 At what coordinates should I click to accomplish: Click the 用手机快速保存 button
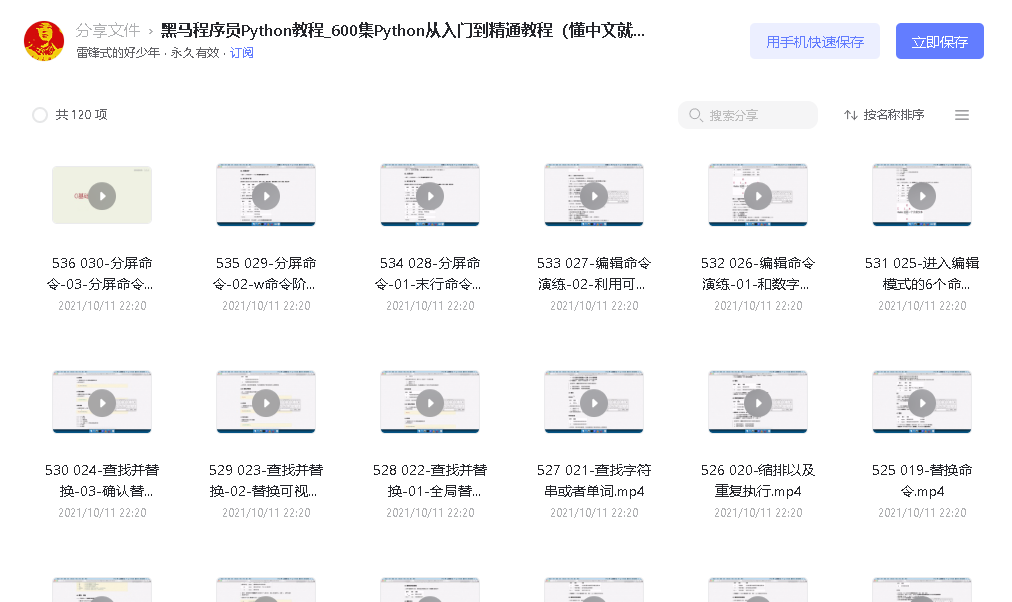814,41
